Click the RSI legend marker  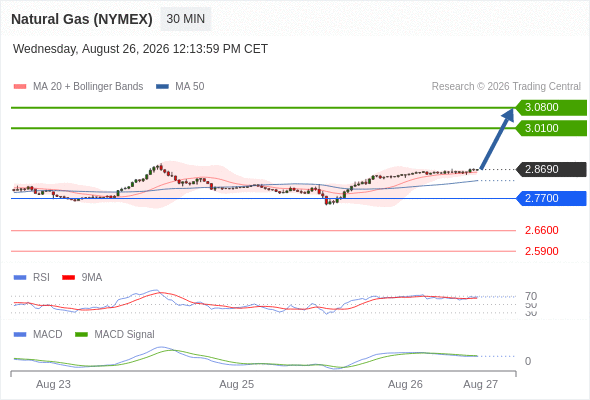pyautogui.click(x=20, y=278)
